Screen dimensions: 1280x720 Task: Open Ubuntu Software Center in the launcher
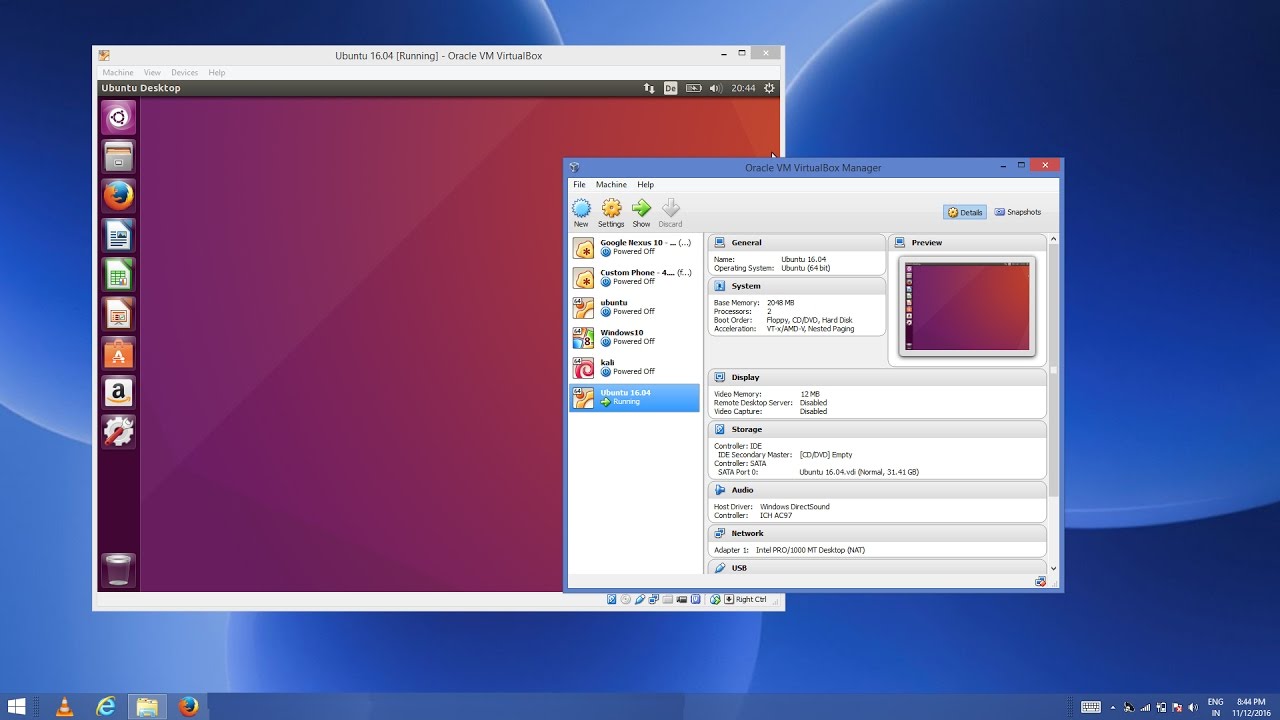(118, 353)
